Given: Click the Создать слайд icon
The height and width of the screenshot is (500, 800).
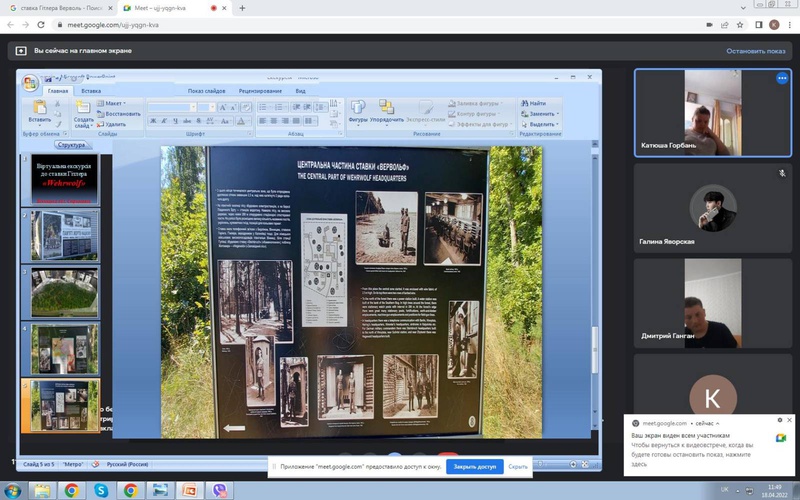Looking at the screenshot, I should point(83,107).
